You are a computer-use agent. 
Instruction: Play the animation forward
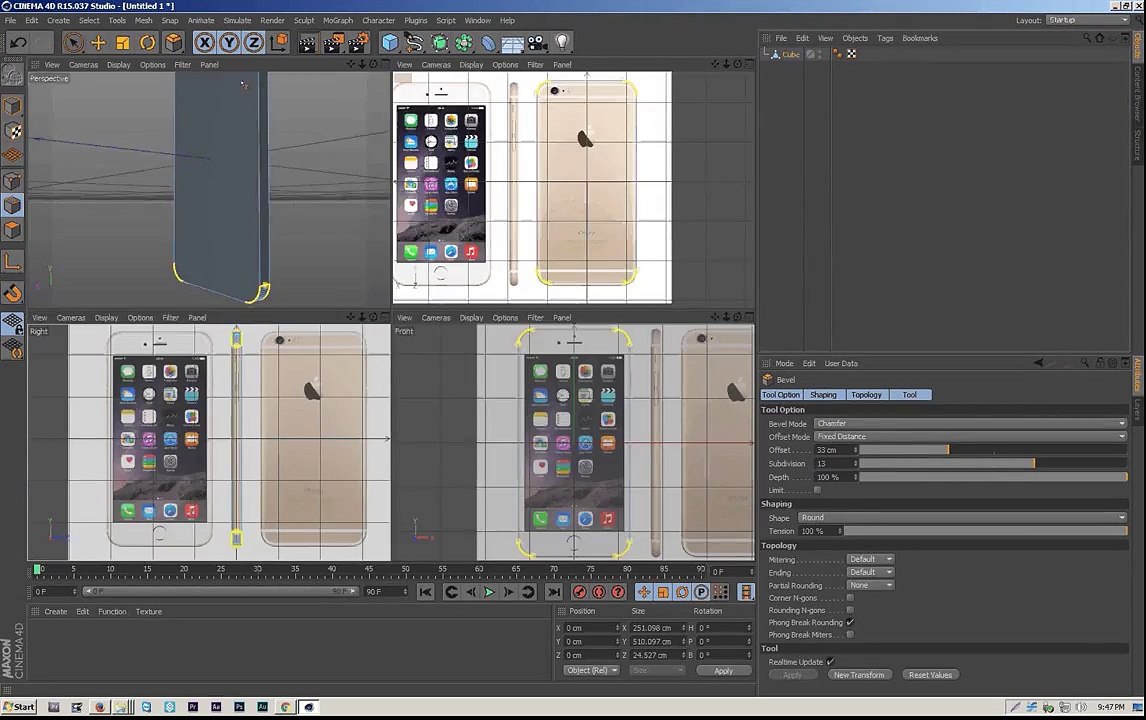click(490, 592)
